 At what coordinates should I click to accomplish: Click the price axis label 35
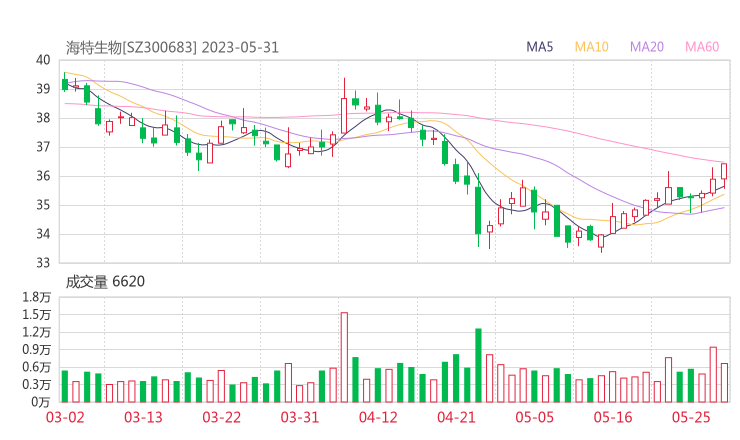click(x=43, y=205)
